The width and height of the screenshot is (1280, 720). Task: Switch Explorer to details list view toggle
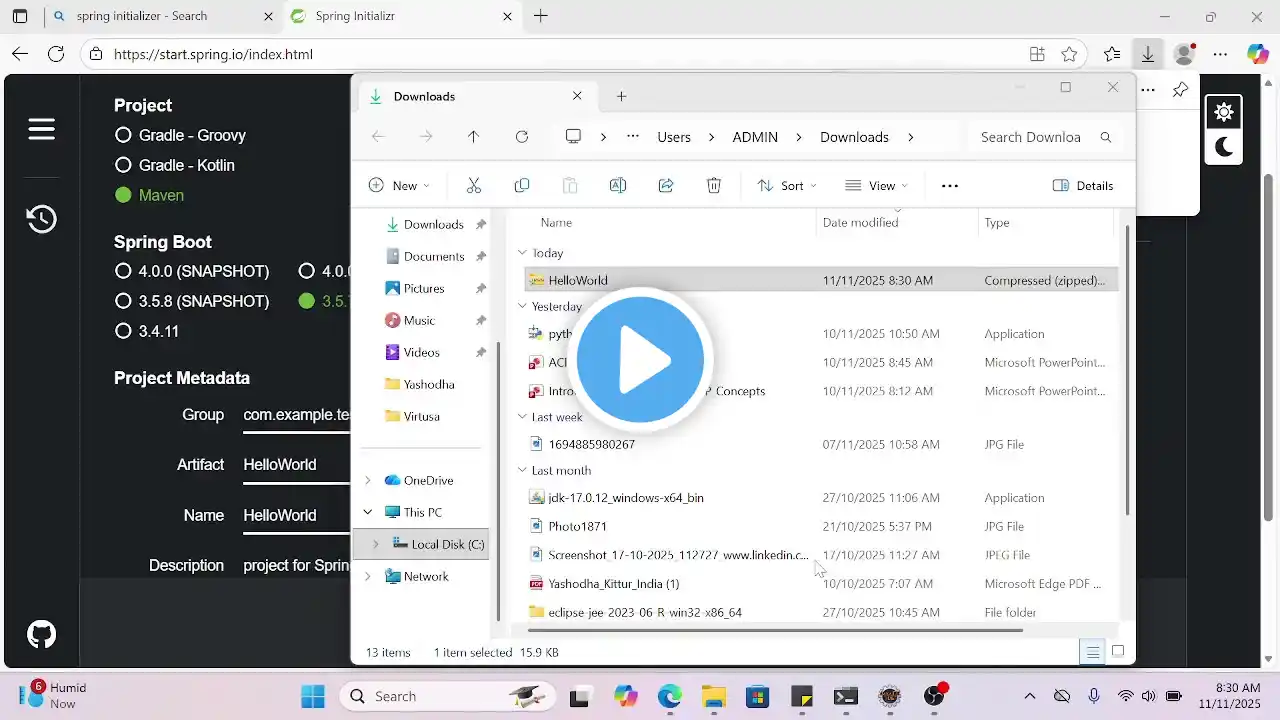pos(1093,652)
